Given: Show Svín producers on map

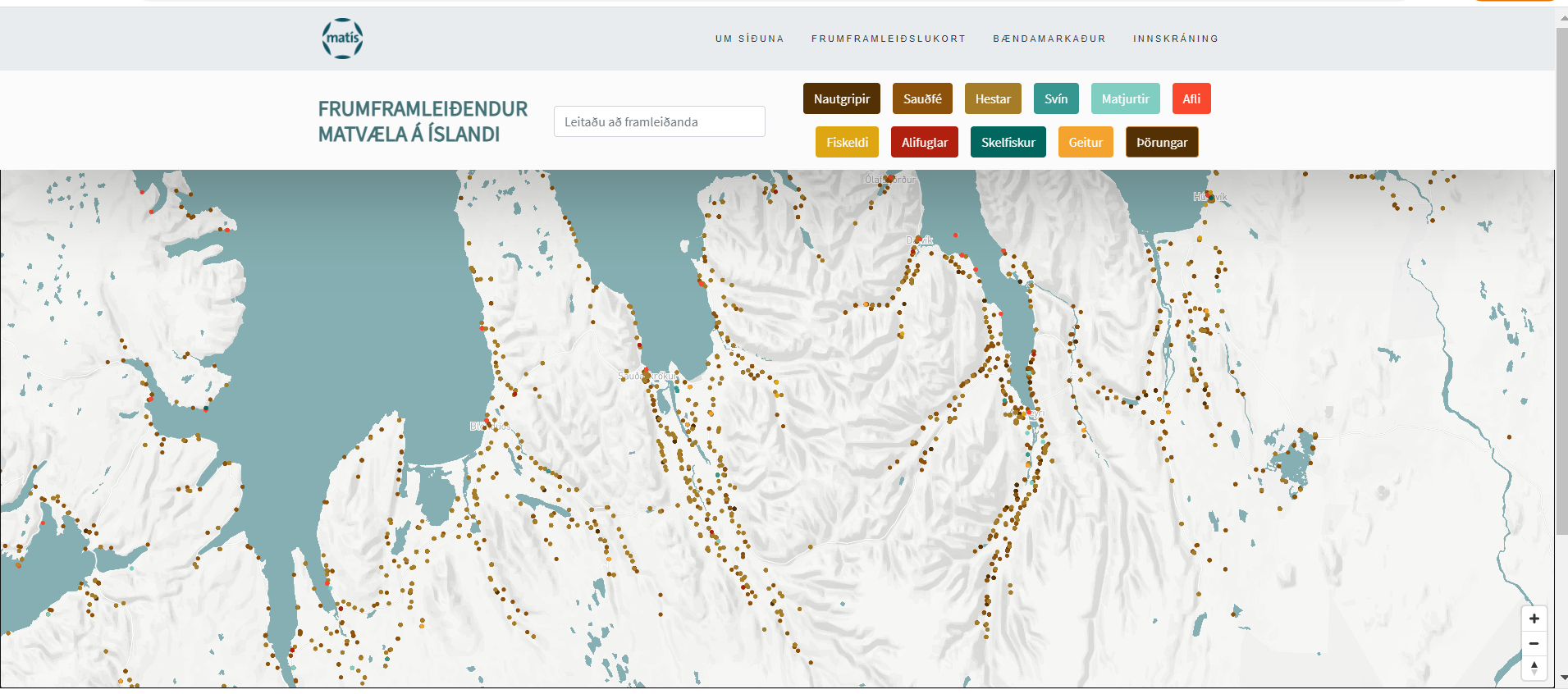Looking at the screenshot, I should [1056, 98].
